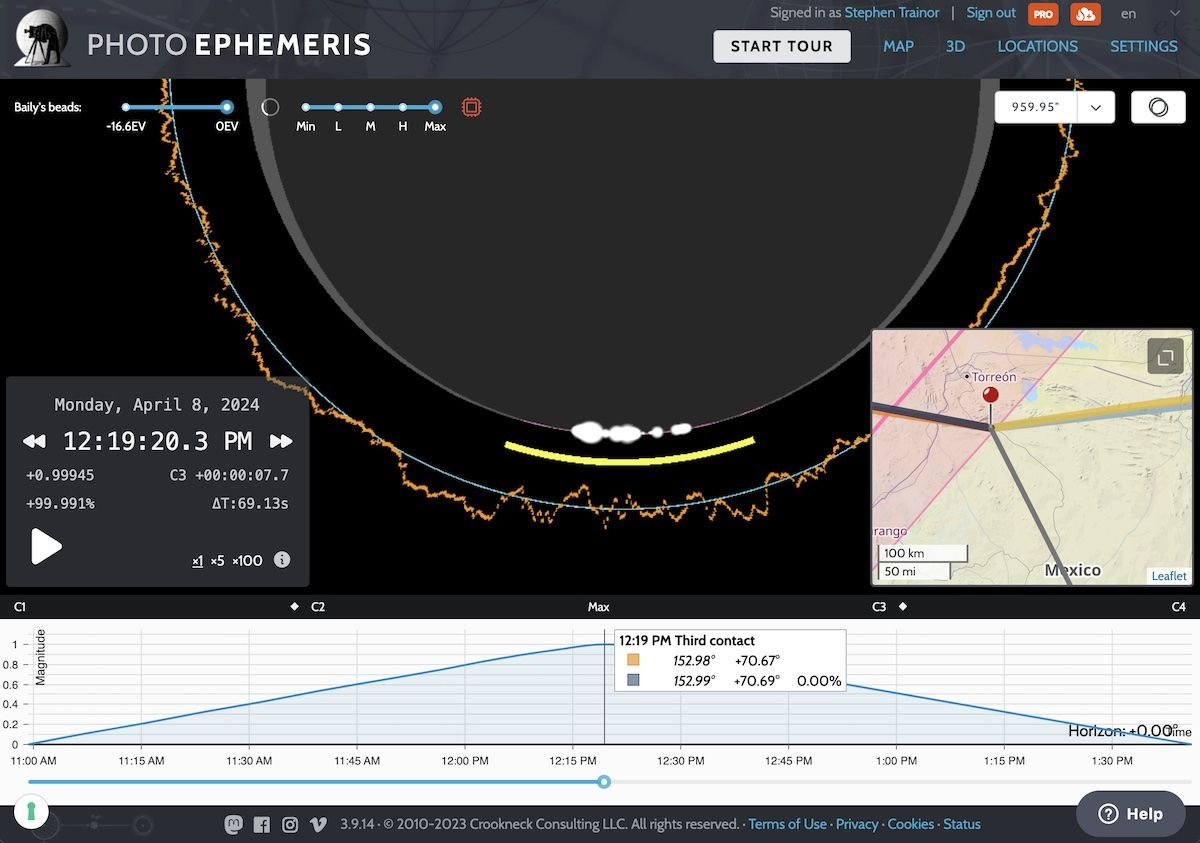Image resolution: width=1200 pixels, height=843 pixels.
Task: Set Baily's beads detail to Max
Action: point(435,107)
